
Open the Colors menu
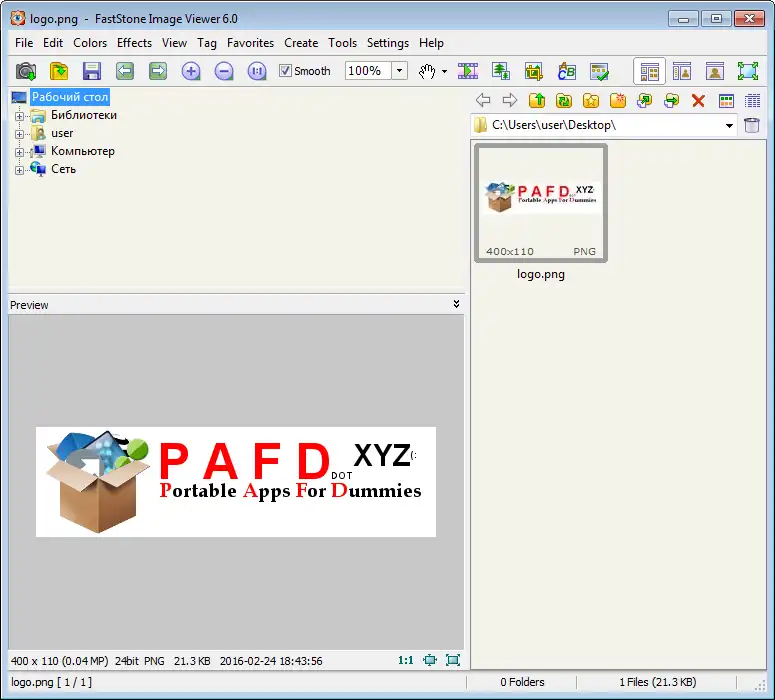point(90,43)
